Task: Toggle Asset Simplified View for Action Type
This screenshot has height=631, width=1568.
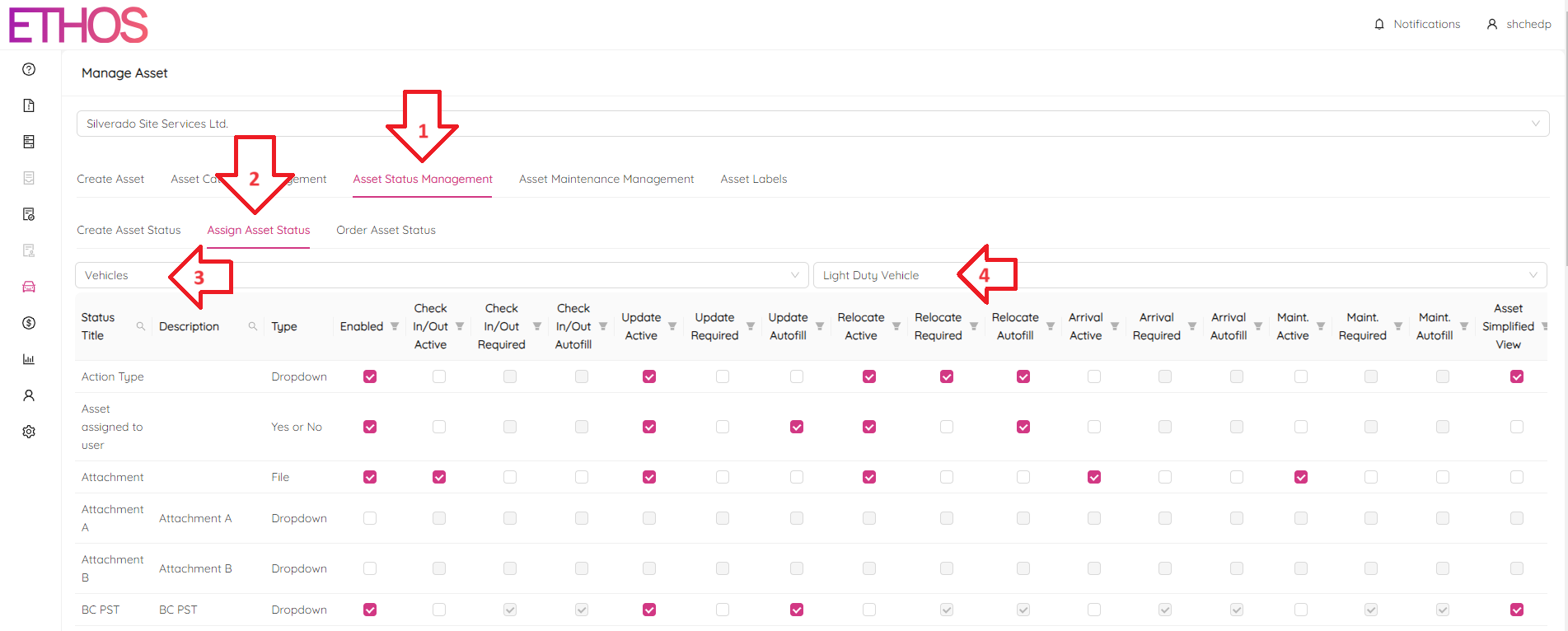Action: click(1517, 376)
